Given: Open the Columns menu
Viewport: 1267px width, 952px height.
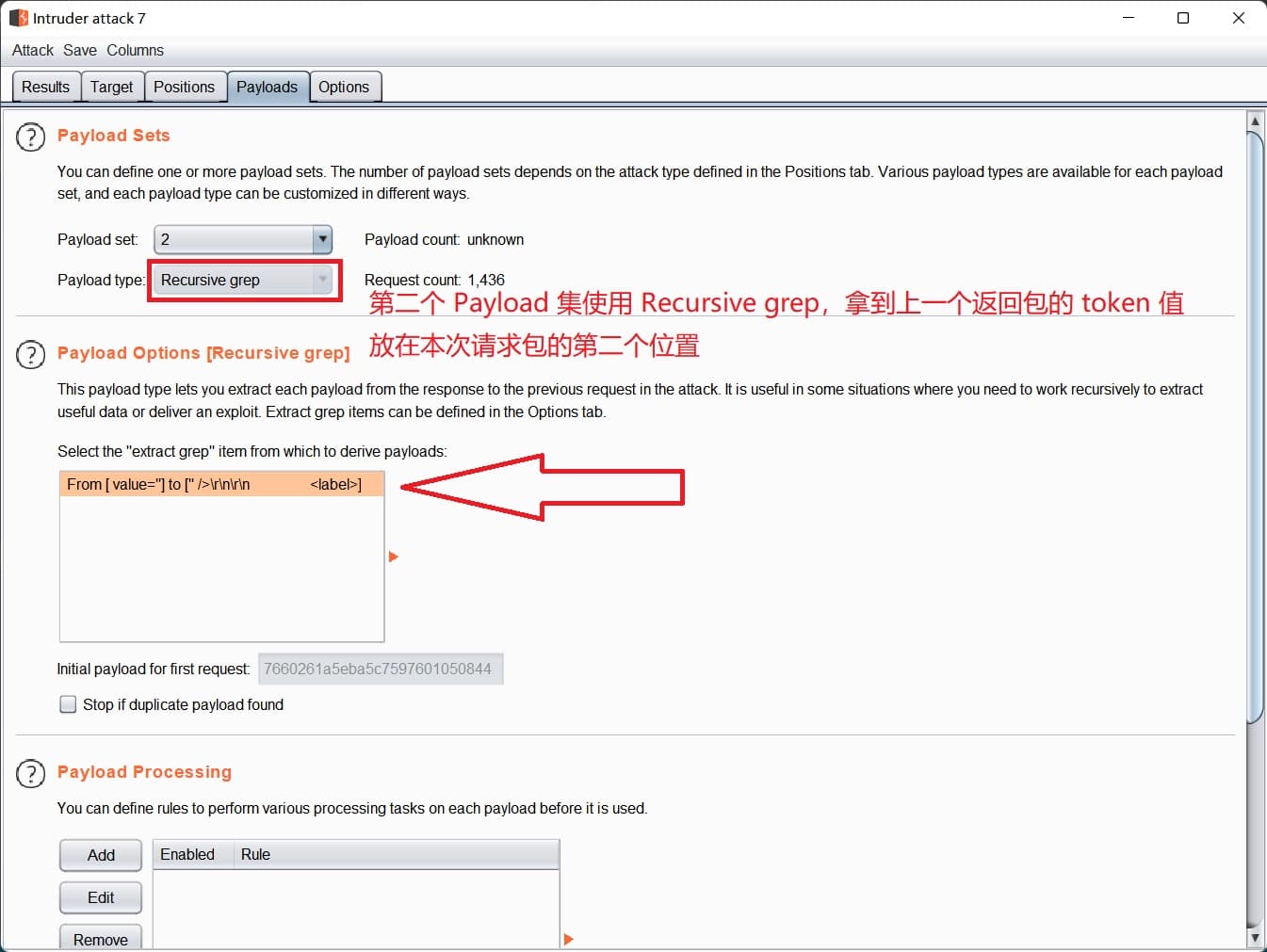Looking at the screenshot, I should coord(135,50).
